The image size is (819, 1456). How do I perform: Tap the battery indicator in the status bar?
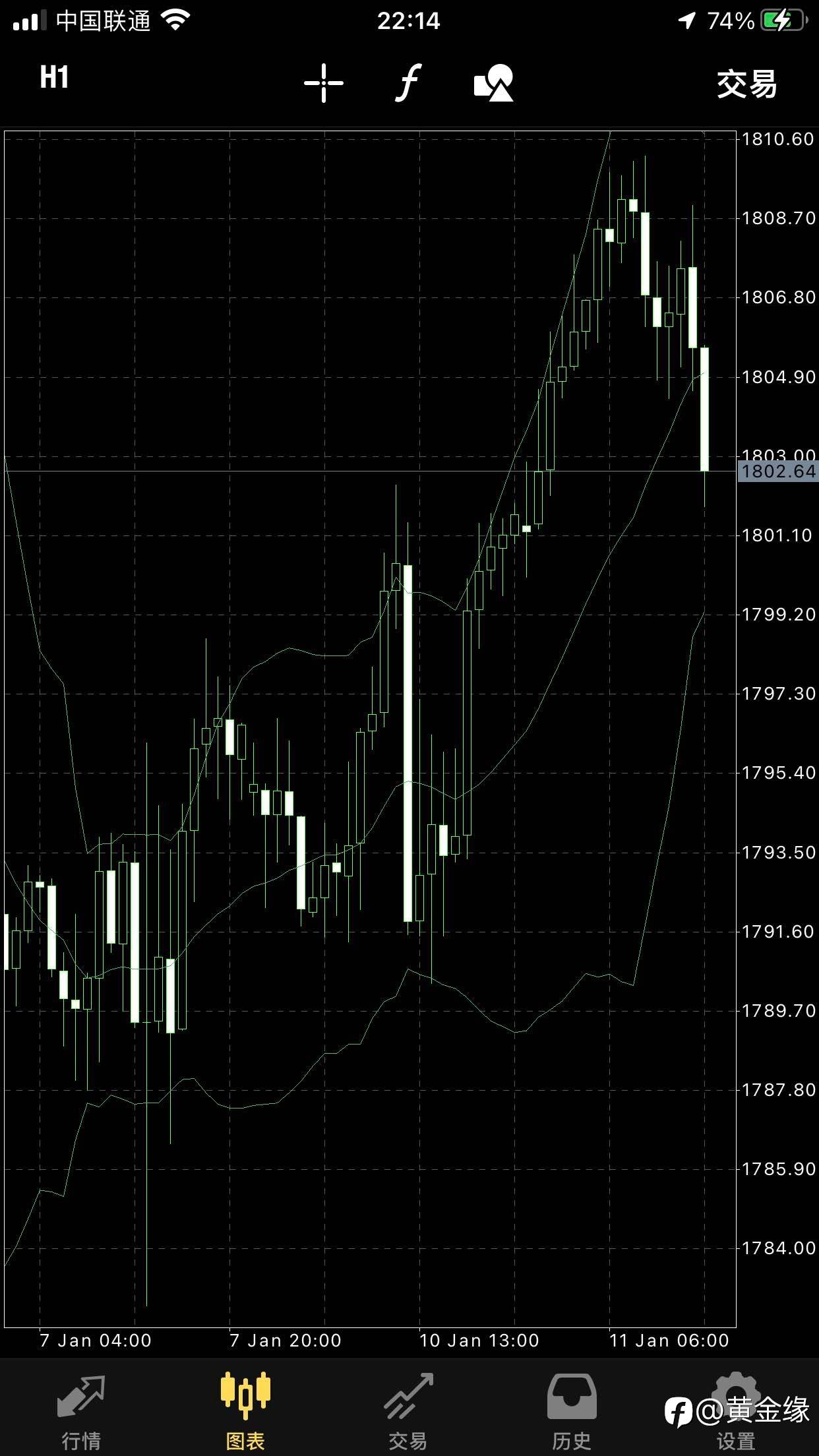pos(785,20)
